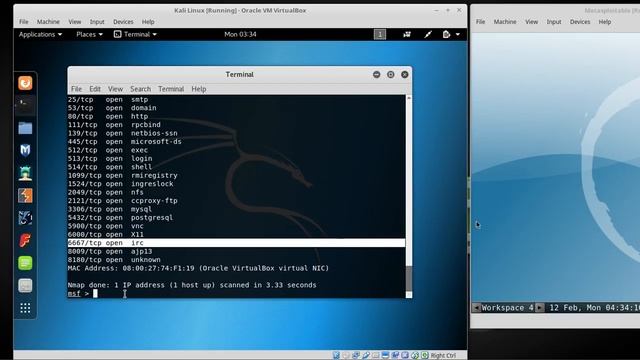Open Firefox from the Kali dock
The width and height of the screenshot is (640, 360).
tap(25, 83)
